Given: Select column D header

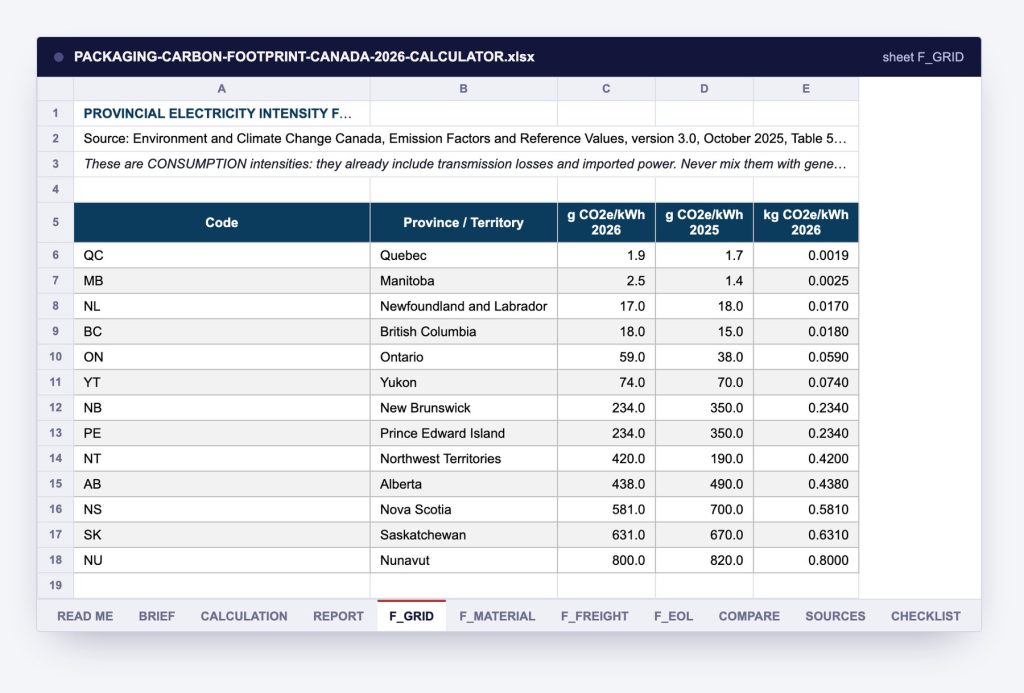Looking at the screenshot, I should [x=704, y=89].
